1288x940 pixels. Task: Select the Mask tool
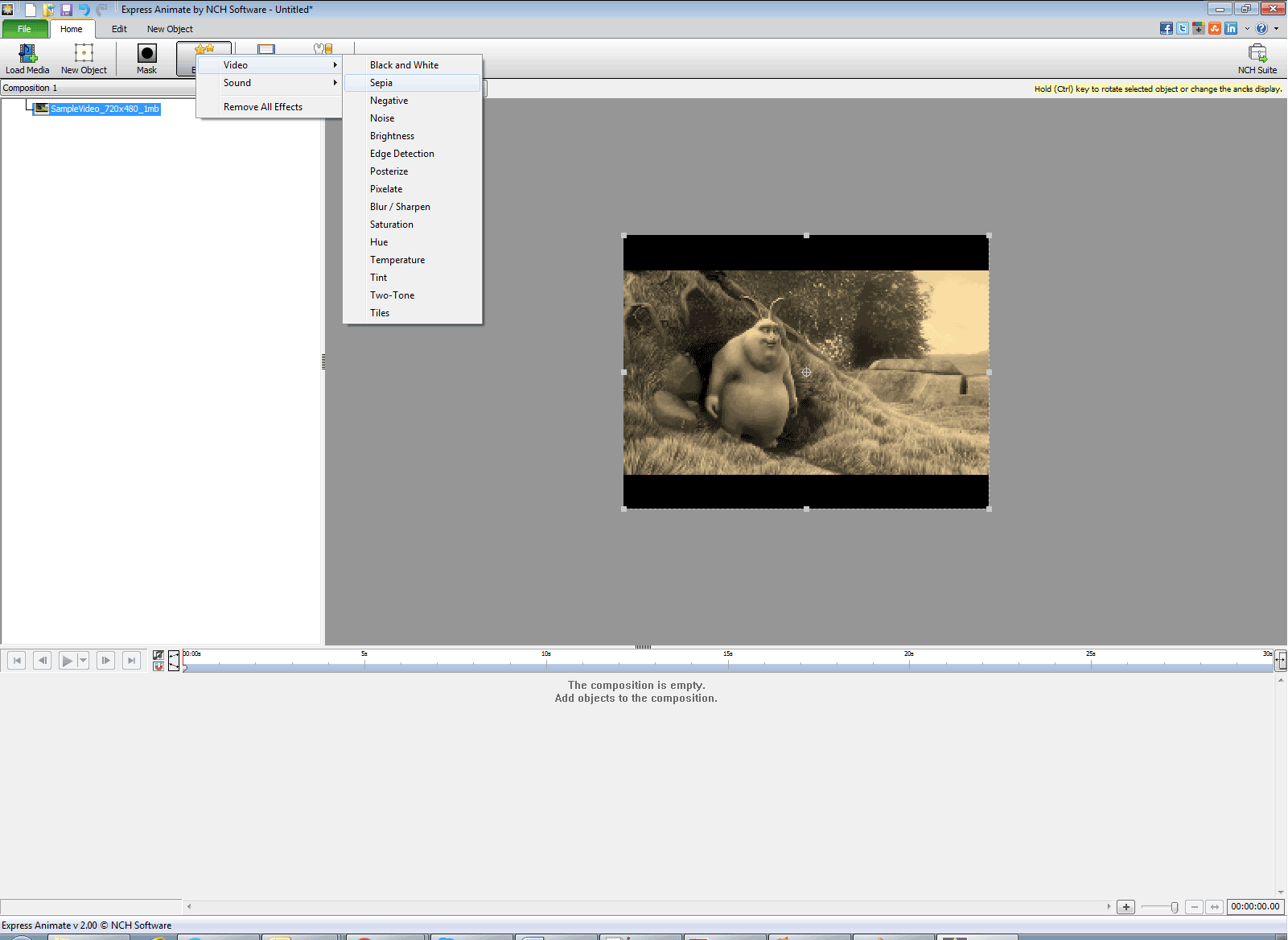click(x=146, y=59)
